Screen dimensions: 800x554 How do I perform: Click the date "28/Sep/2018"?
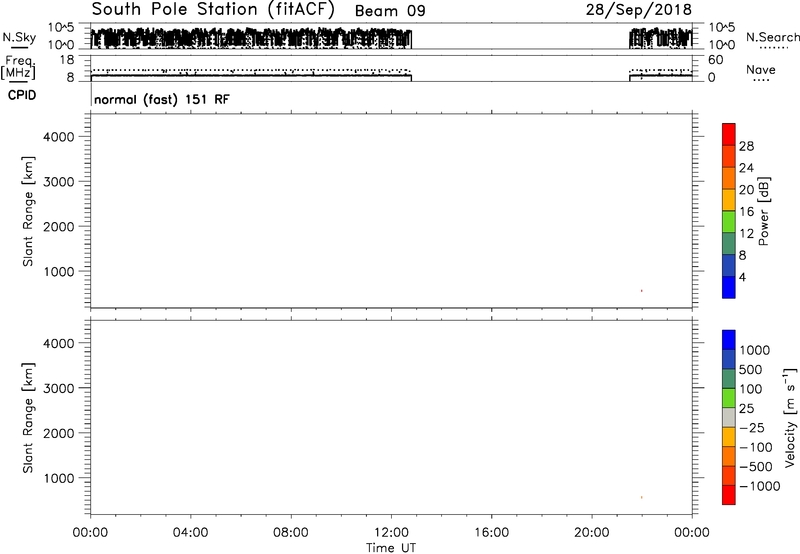[638, 10]
